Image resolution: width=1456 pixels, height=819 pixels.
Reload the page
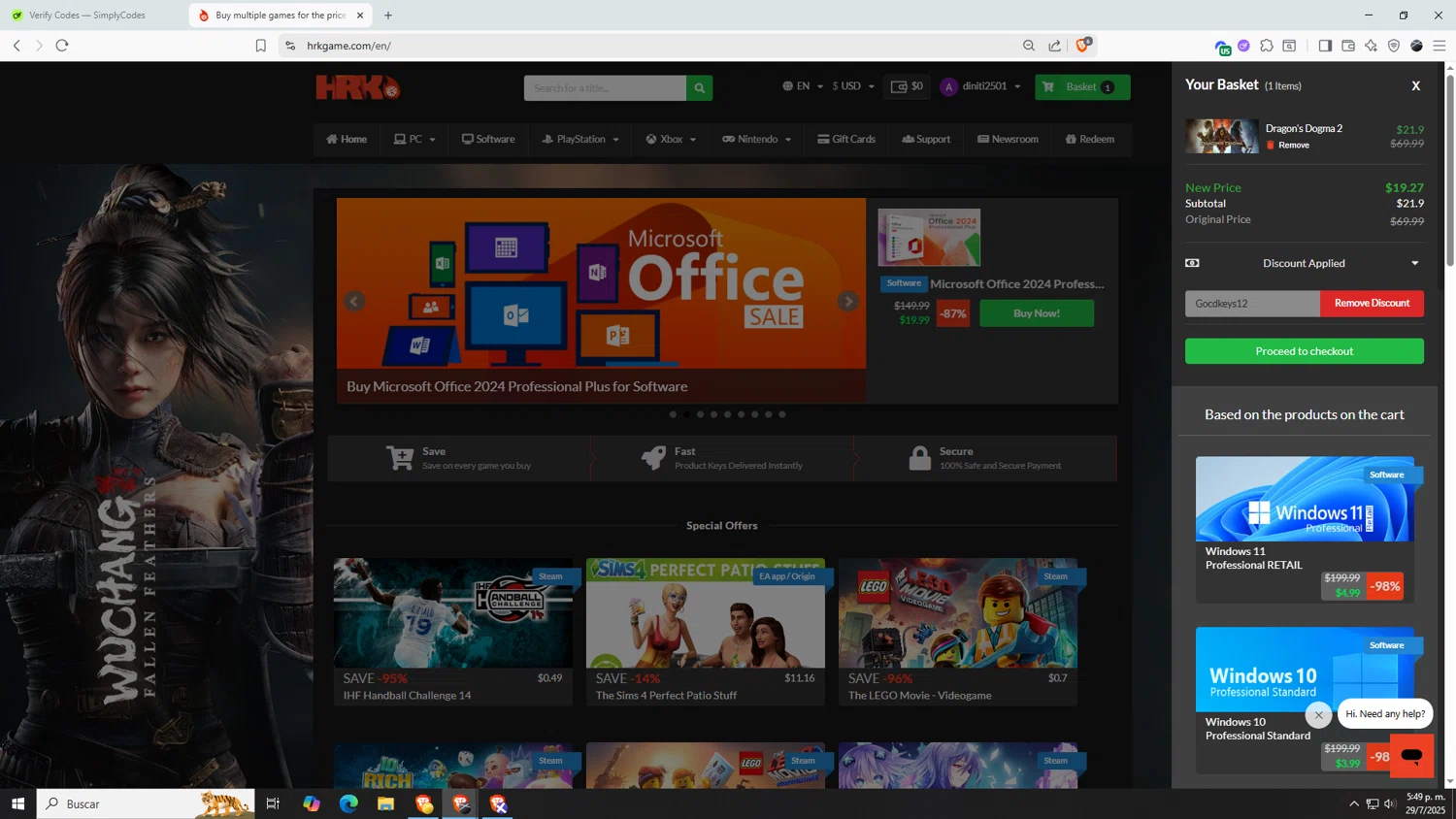(62, 46)
